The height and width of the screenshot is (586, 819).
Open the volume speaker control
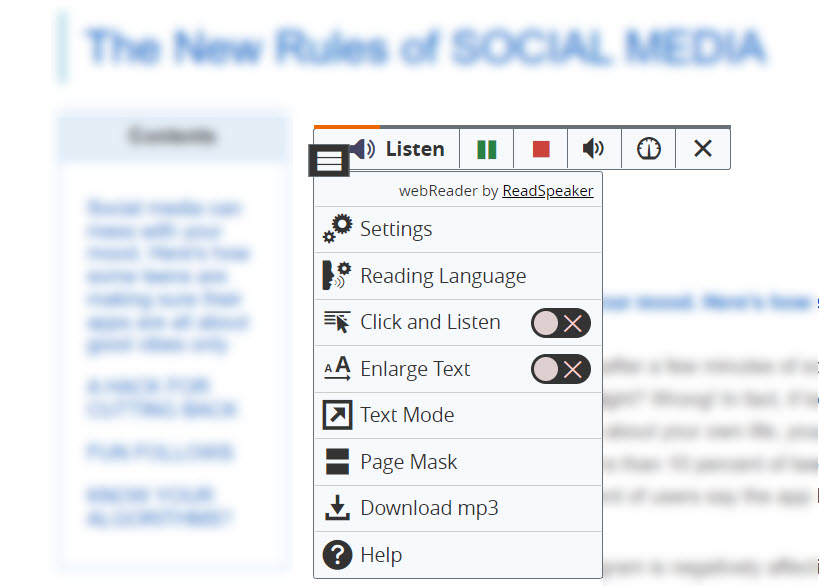594,149
